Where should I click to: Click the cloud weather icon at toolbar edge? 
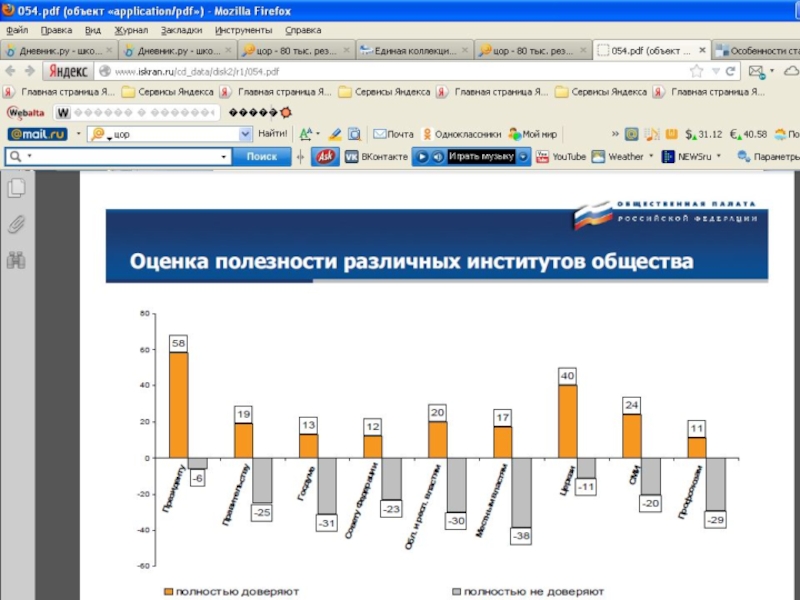point(791,71)
